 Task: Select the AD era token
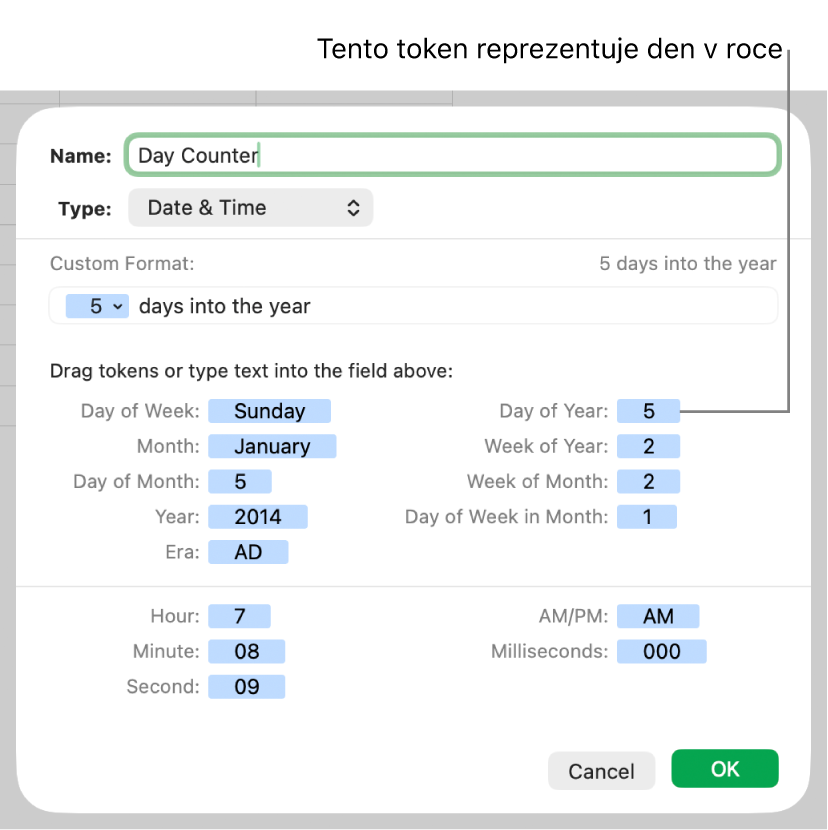(x=248, y=551)
